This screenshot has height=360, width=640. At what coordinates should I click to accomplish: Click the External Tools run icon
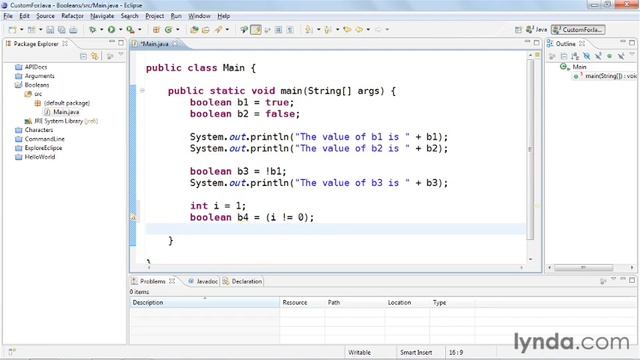coord(130,29)
